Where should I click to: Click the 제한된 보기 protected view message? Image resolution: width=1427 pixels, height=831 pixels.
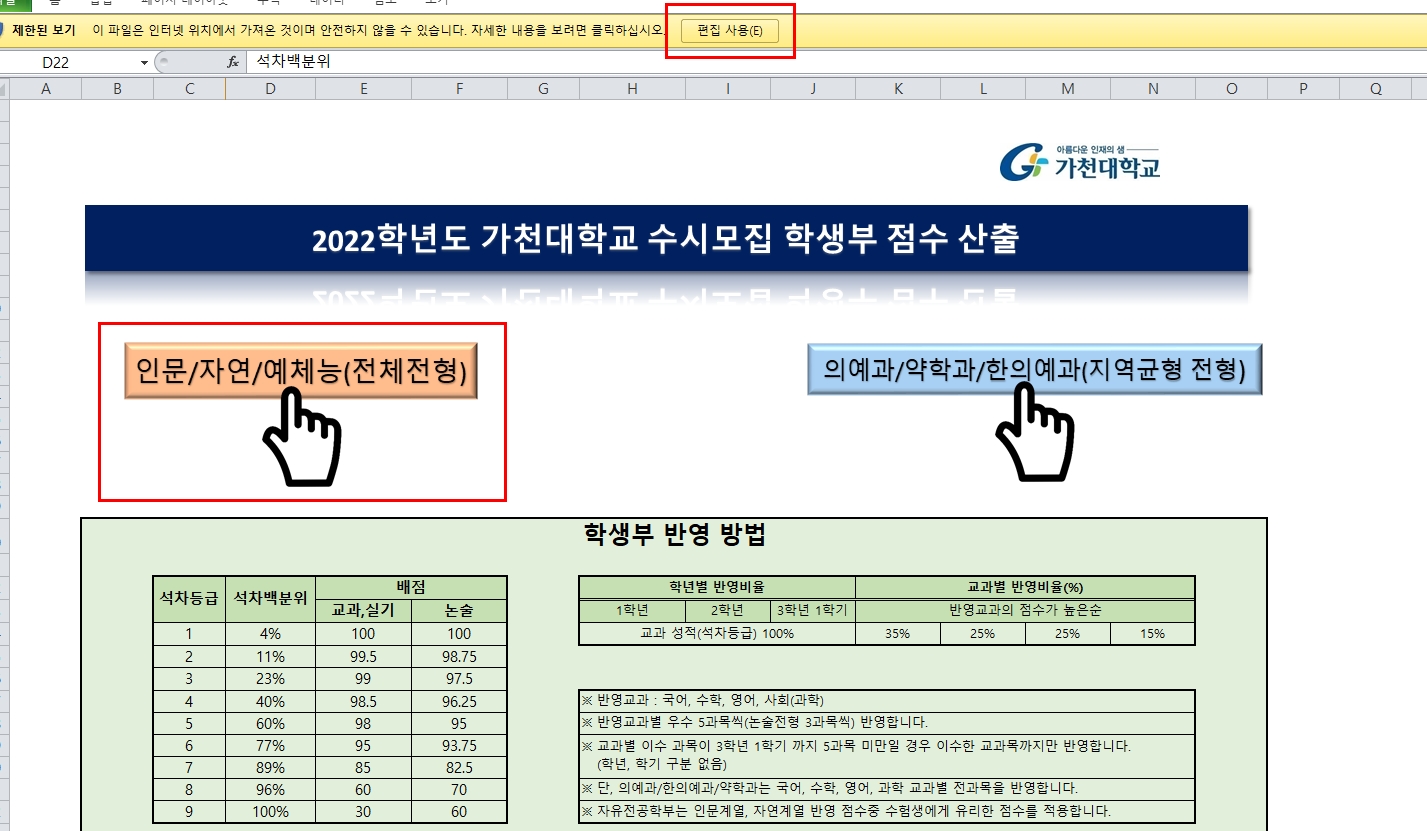click(341, 30)
